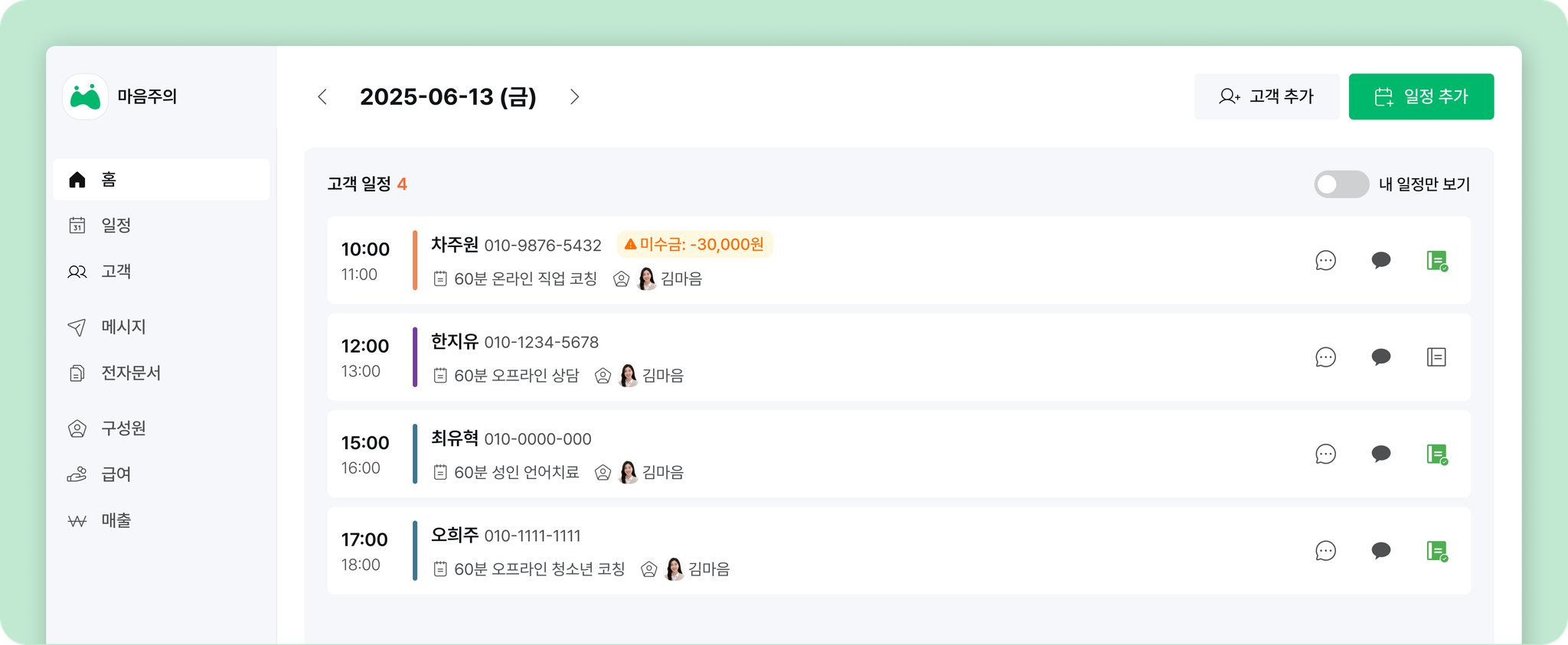
Task: Click the chat icon for 오희주
Action: (x=1380, y=551)
